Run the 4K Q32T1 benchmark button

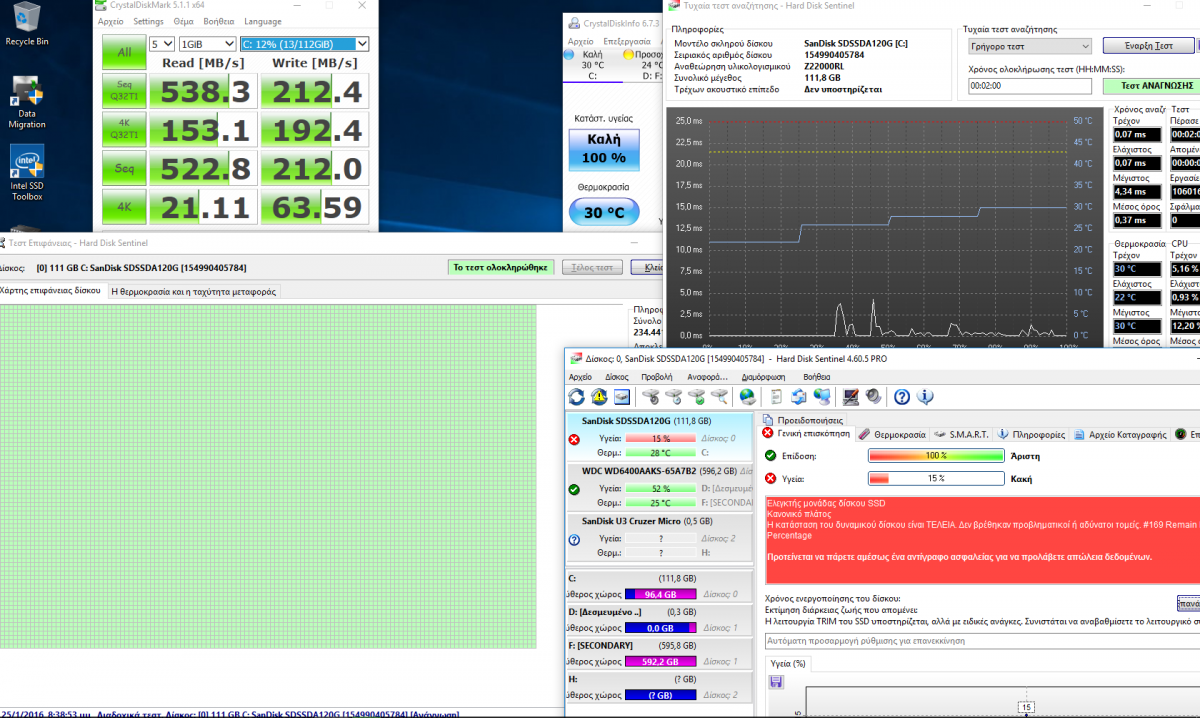point(124,129)
